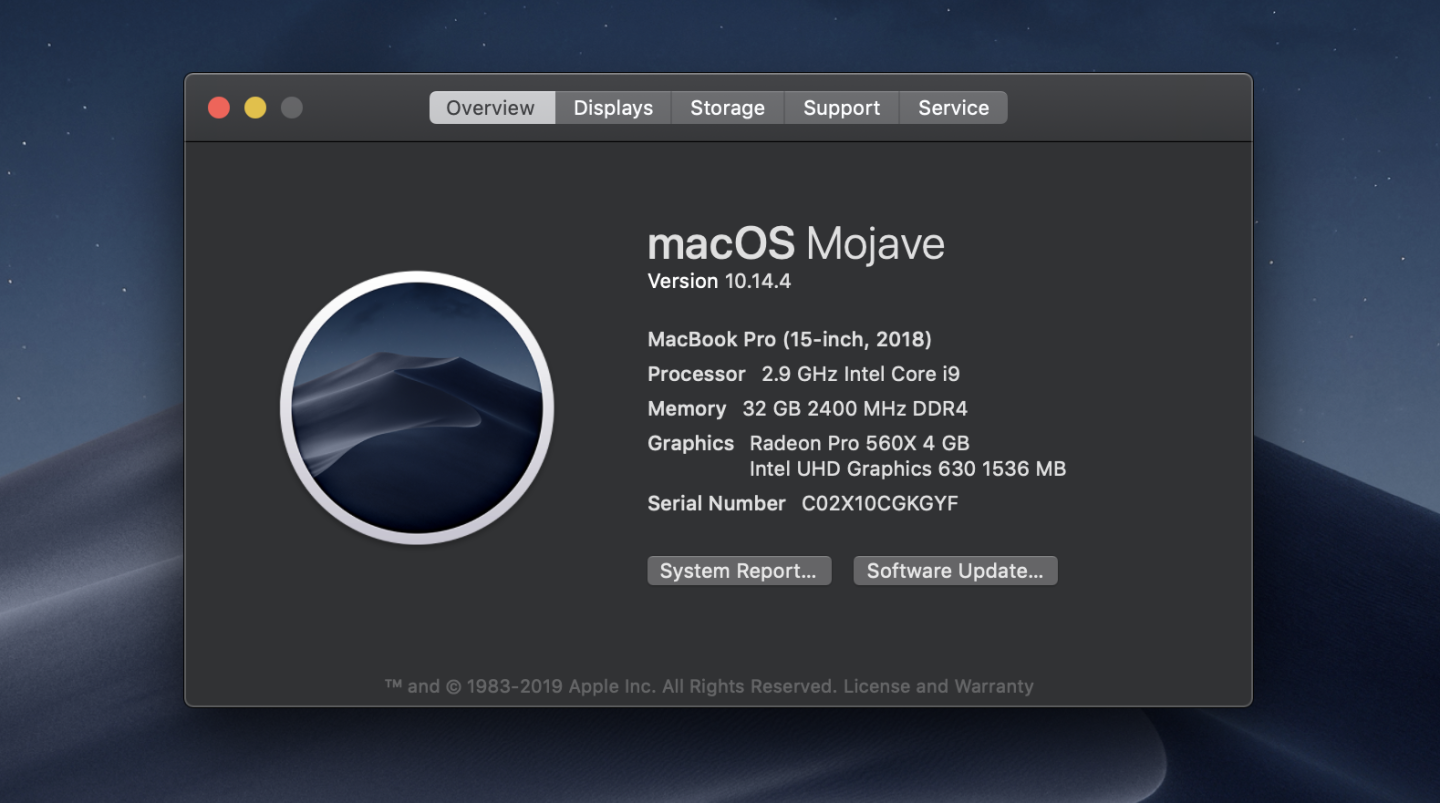Image resolution: width=1440 pixels, height=803 pixels.
Task: Close the window with the red button
Action: 219,108
